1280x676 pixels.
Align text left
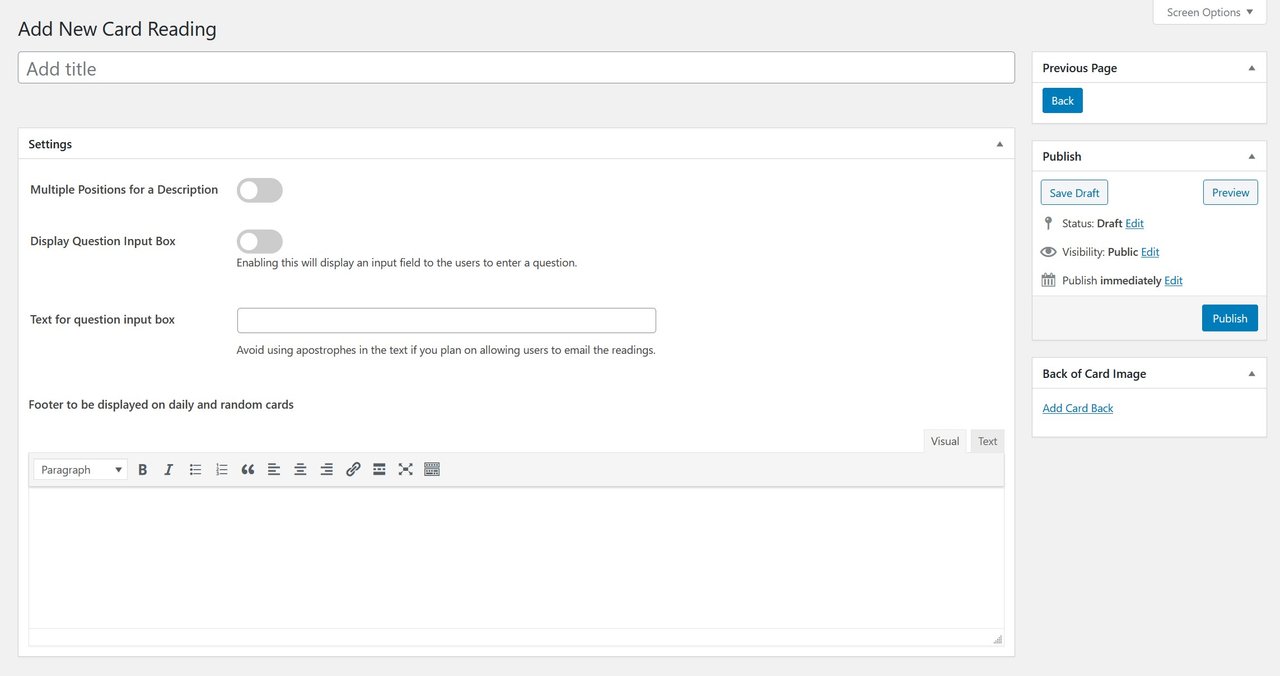(274, 469)
